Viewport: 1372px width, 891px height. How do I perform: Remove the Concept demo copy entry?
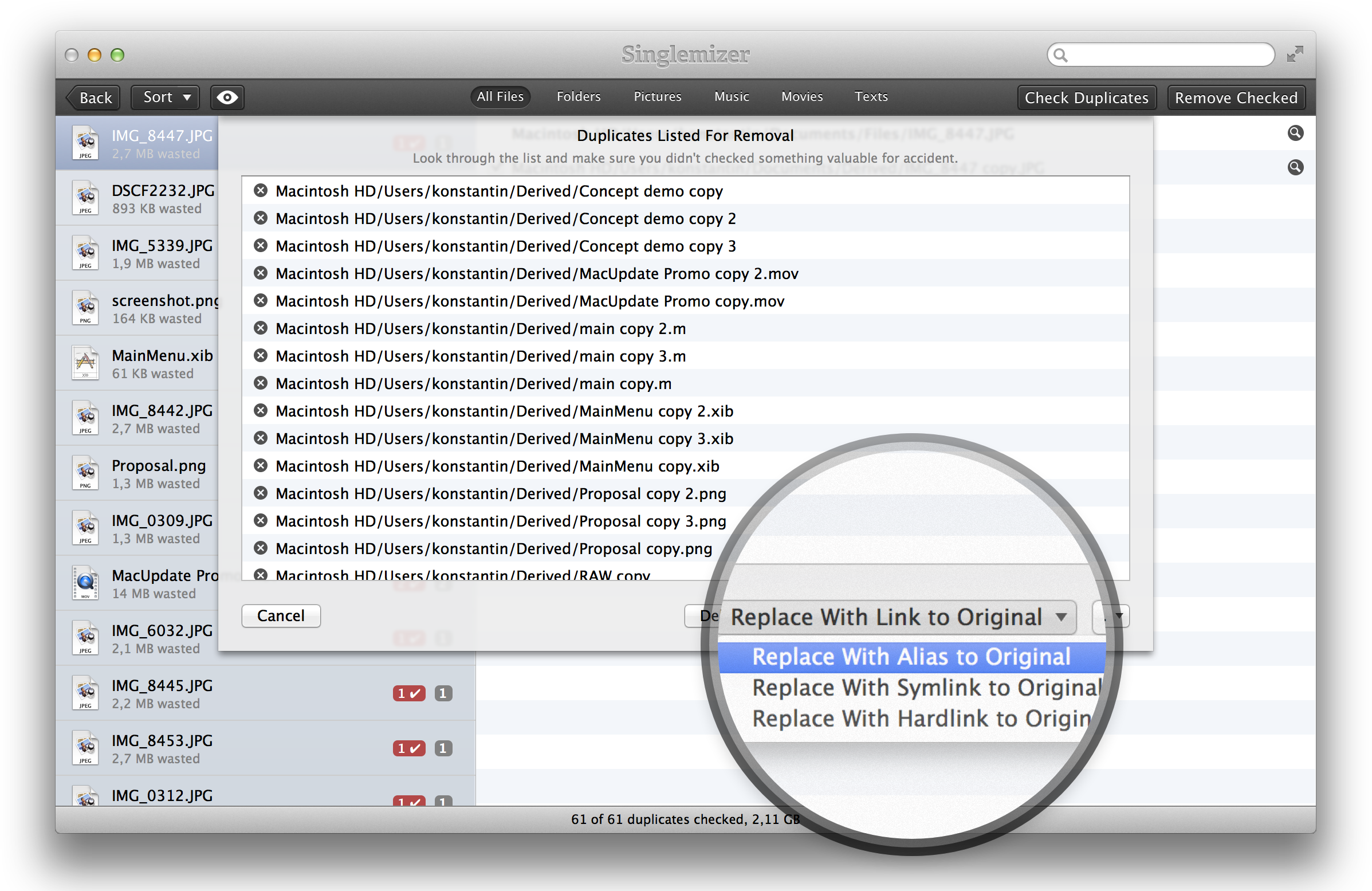click(261, 191)
